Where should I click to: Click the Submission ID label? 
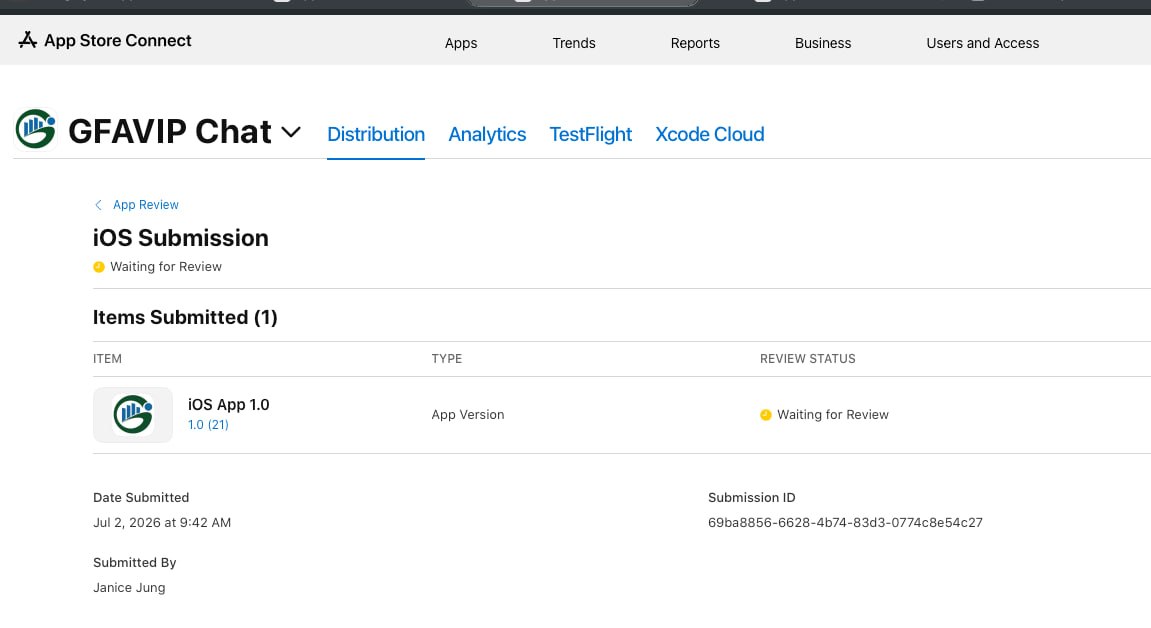(752, 497)
